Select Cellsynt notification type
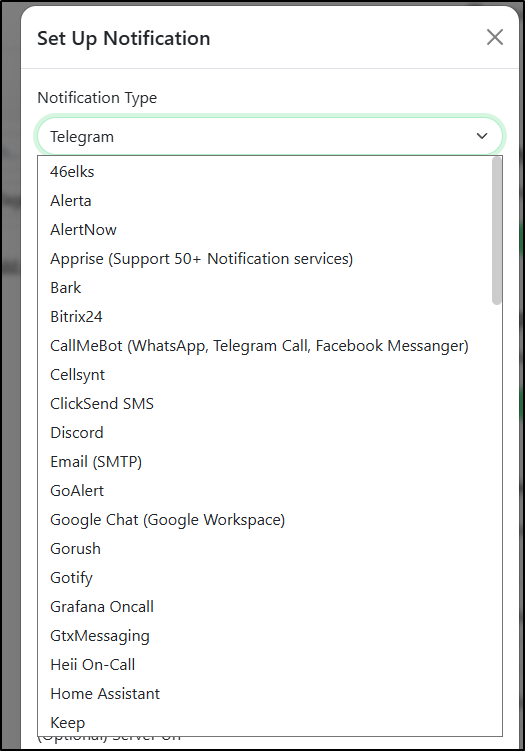 point(264,375)
